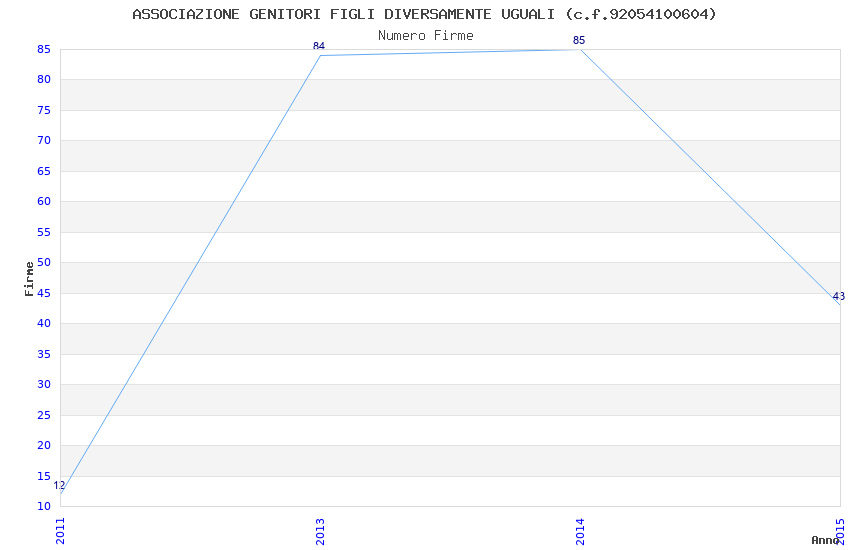The image size is (850, 550).
Task: Click the 'Numero Firme' subtitle
Action: (x=425, y=36)
